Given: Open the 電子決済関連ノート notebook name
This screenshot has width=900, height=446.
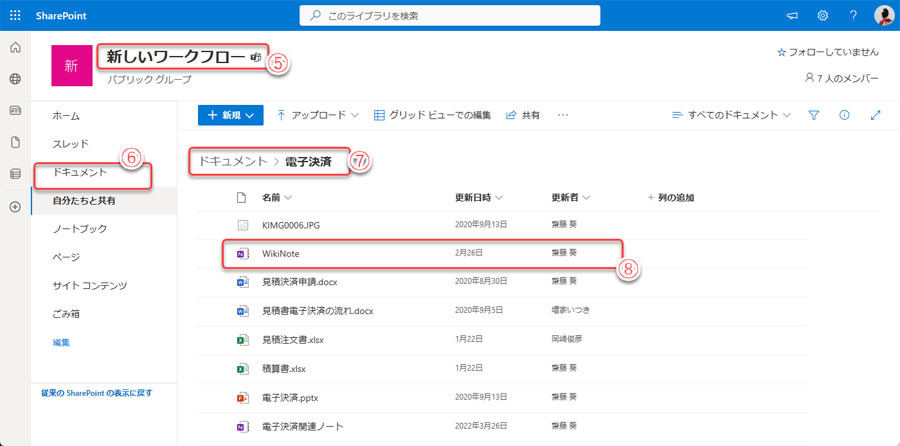Looking at the screenshot, I should coord(303,426).
